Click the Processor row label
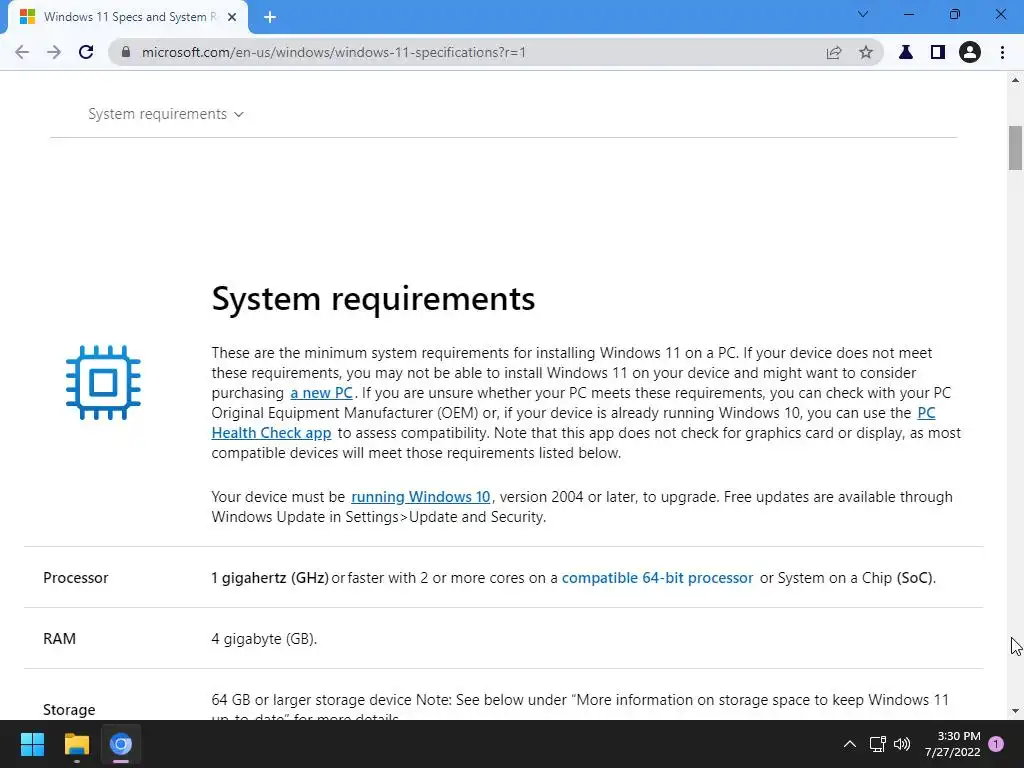 tap(76, 578)
